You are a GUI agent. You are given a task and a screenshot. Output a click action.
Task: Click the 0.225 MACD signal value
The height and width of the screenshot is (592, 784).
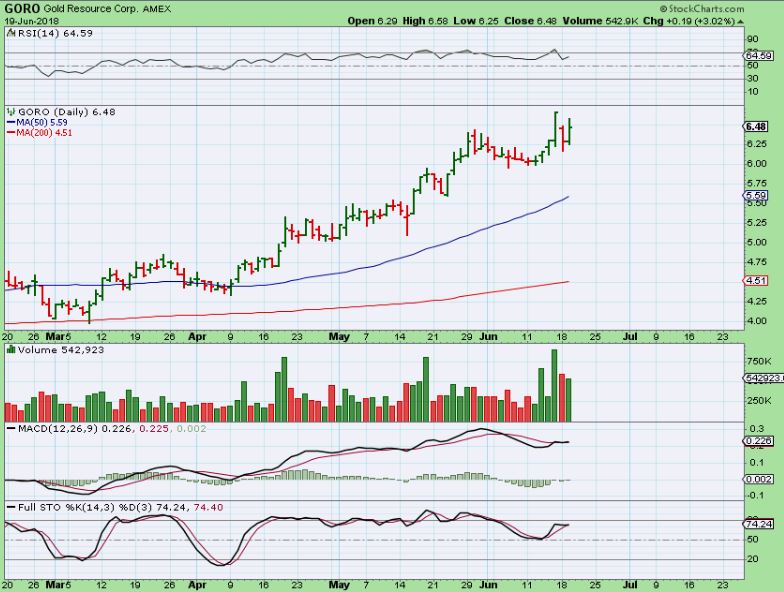pyautogui.click(x=154, y=429)
